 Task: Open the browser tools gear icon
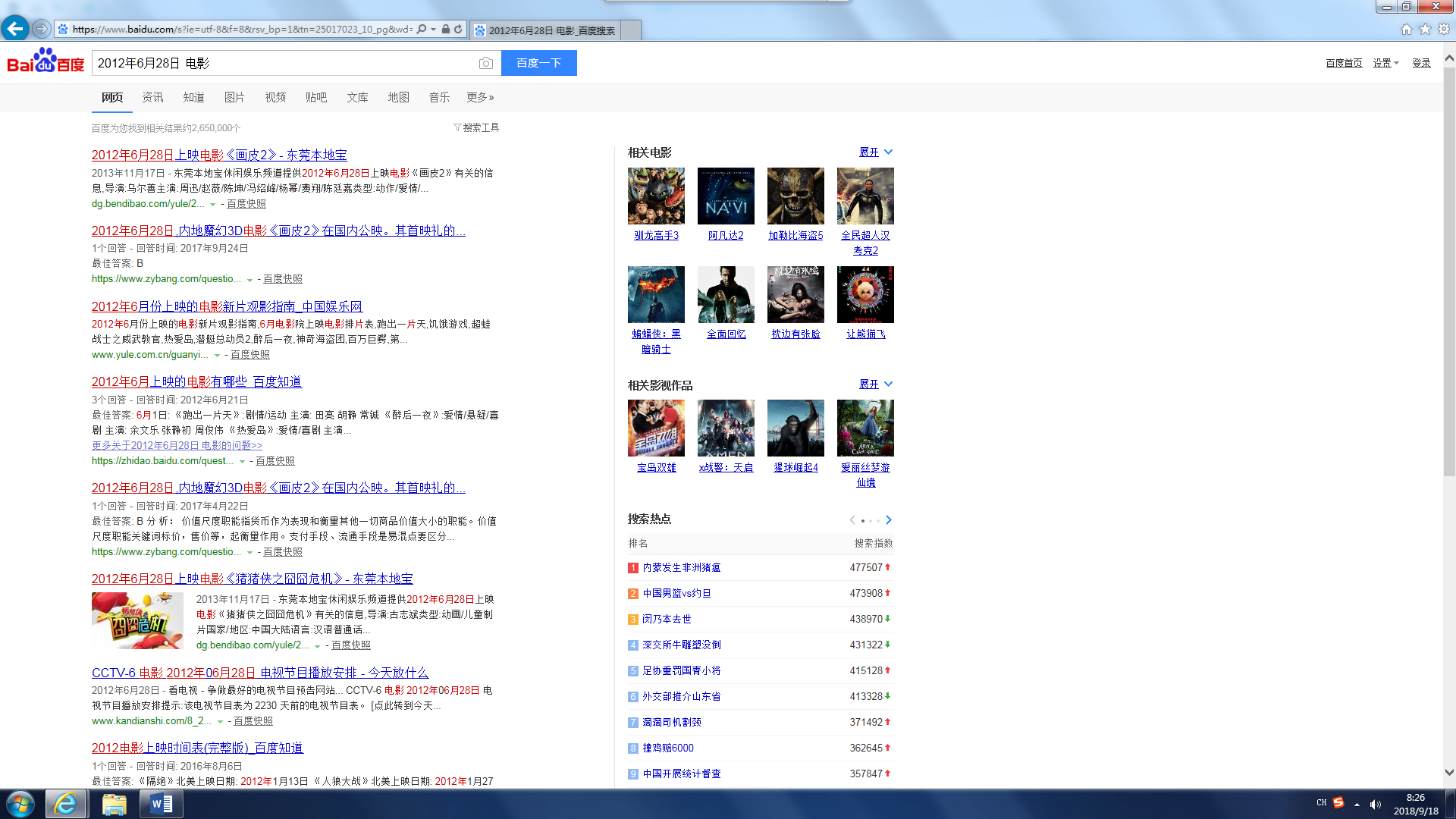[x=1444, y=30]
